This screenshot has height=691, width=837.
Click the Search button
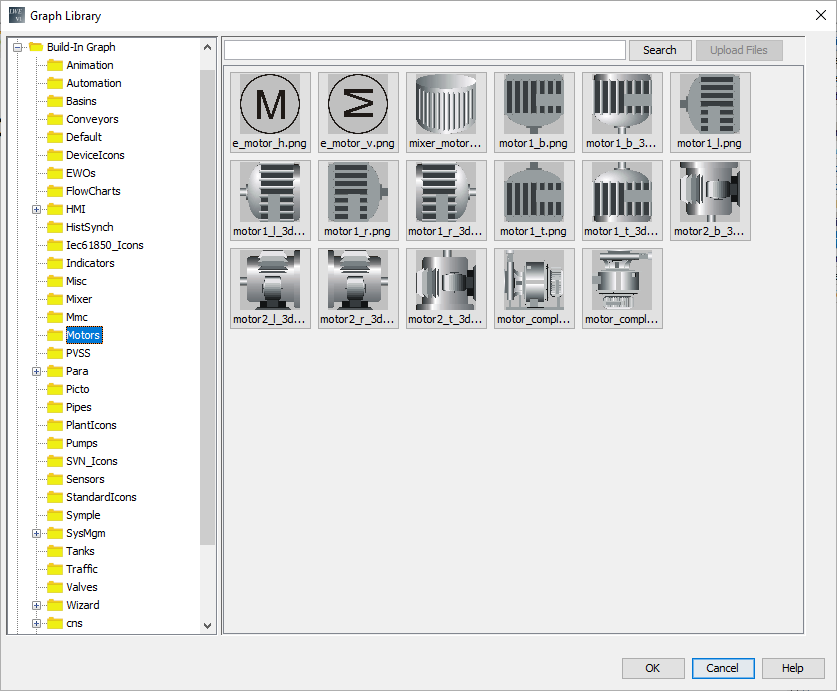pos(659,50)
